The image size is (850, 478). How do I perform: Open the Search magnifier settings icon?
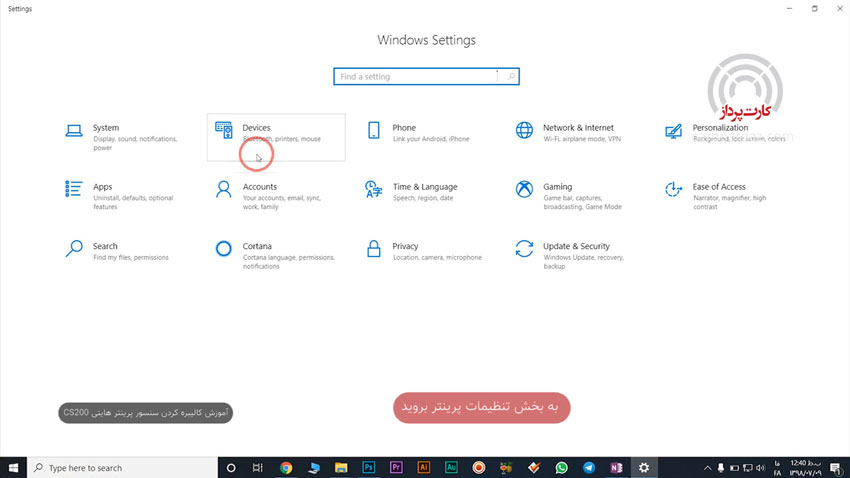74,248
